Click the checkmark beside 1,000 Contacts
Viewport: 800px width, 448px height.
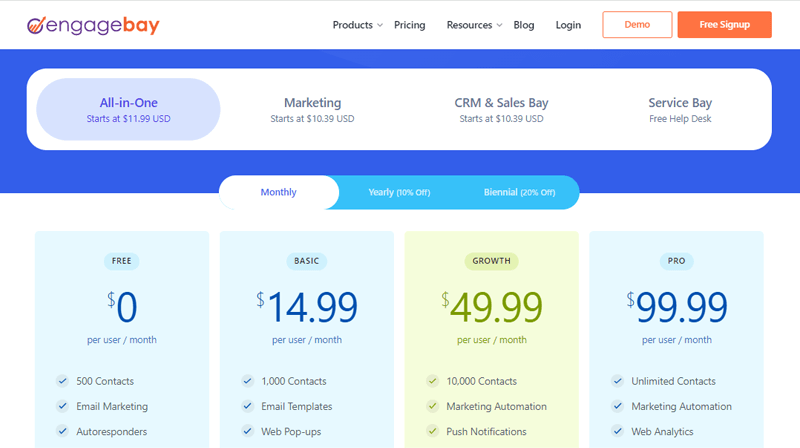click(247, 381)
